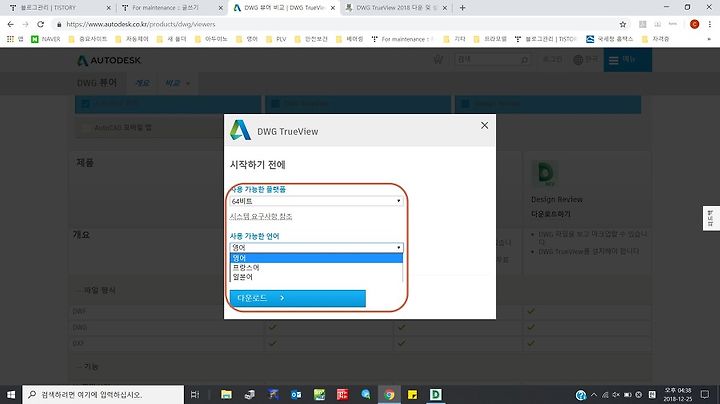This screenshot has height=404, width=720.
Task: Click the volume icon in the system tray
Action: click(x=616, y=395)
